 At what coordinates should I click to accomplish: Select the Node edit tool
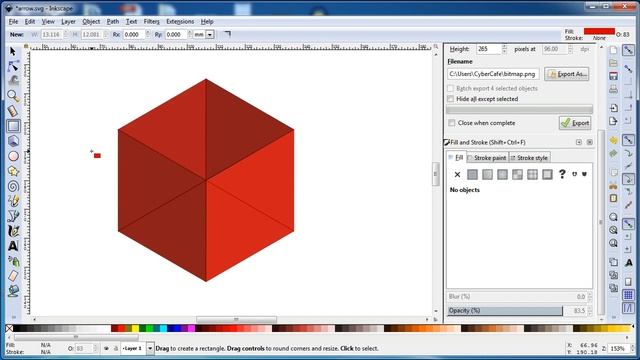click(13, 66)
